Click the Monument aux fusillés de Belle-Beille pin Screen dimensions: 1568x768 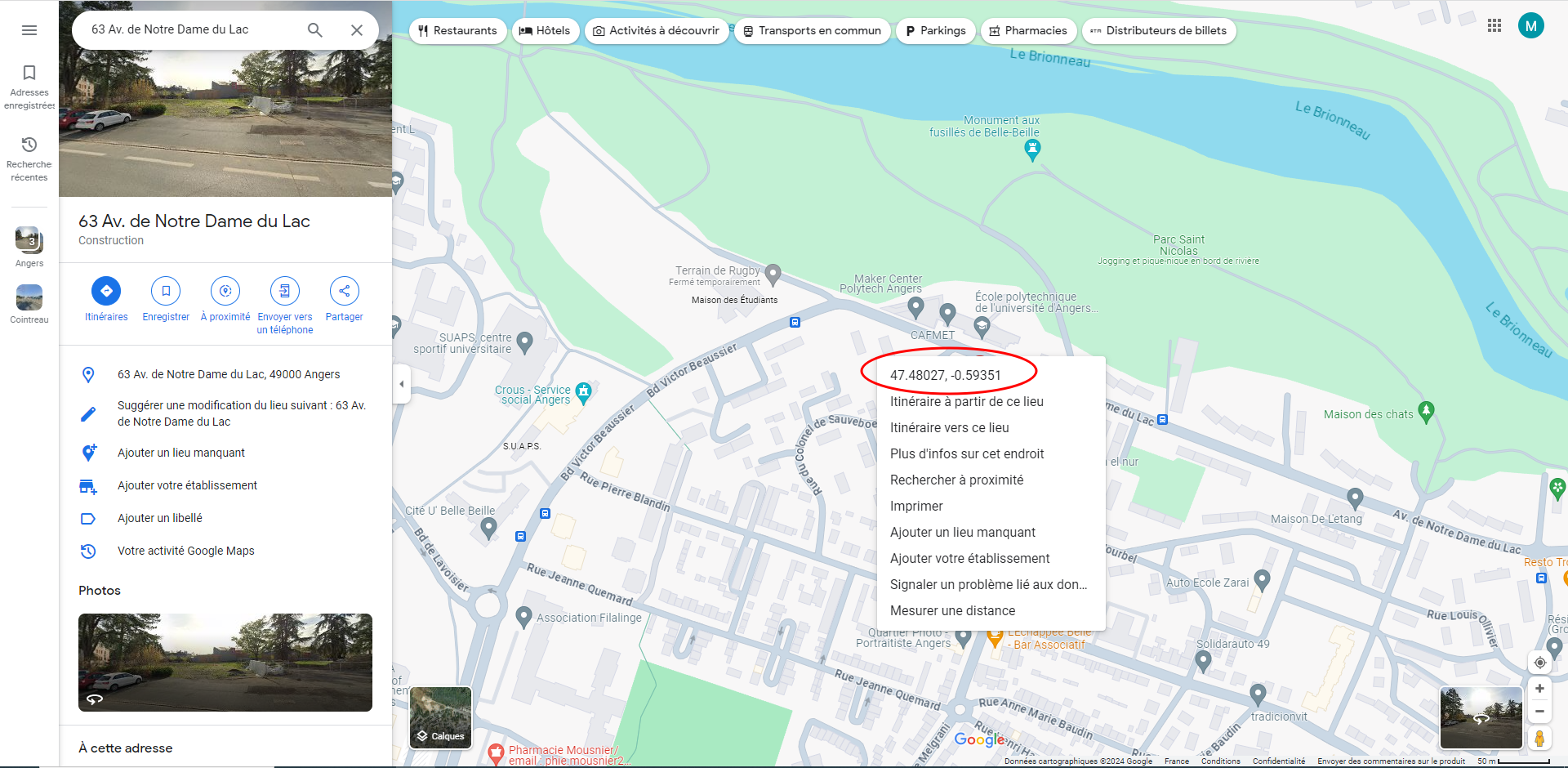pyautogui.click(x=1032, y=150)
